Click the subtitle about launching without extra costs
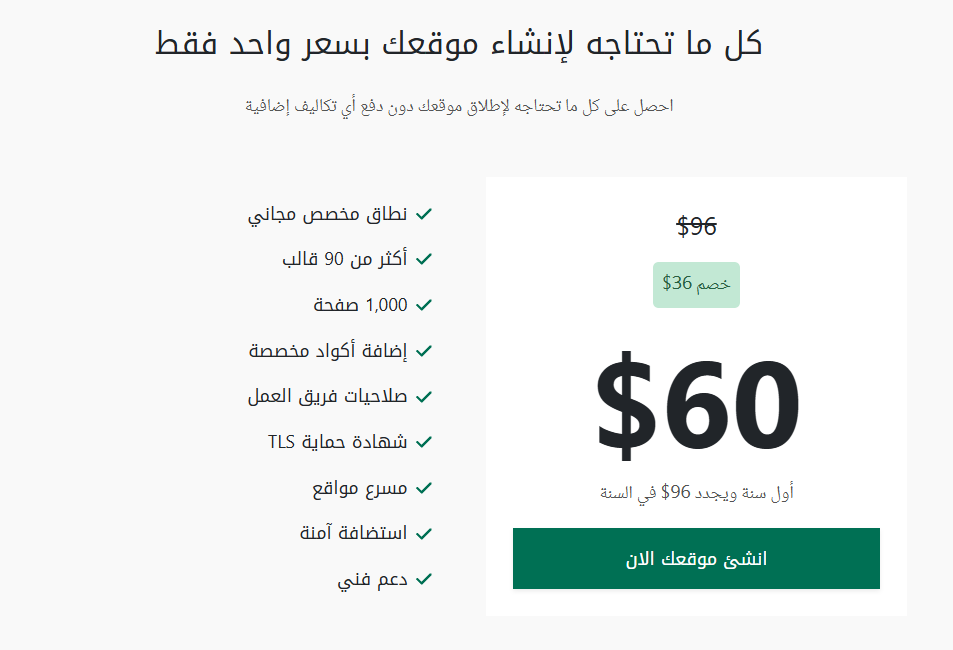Image resolution: width=953 pixels, height=650 pixels. tap(459, 106)
